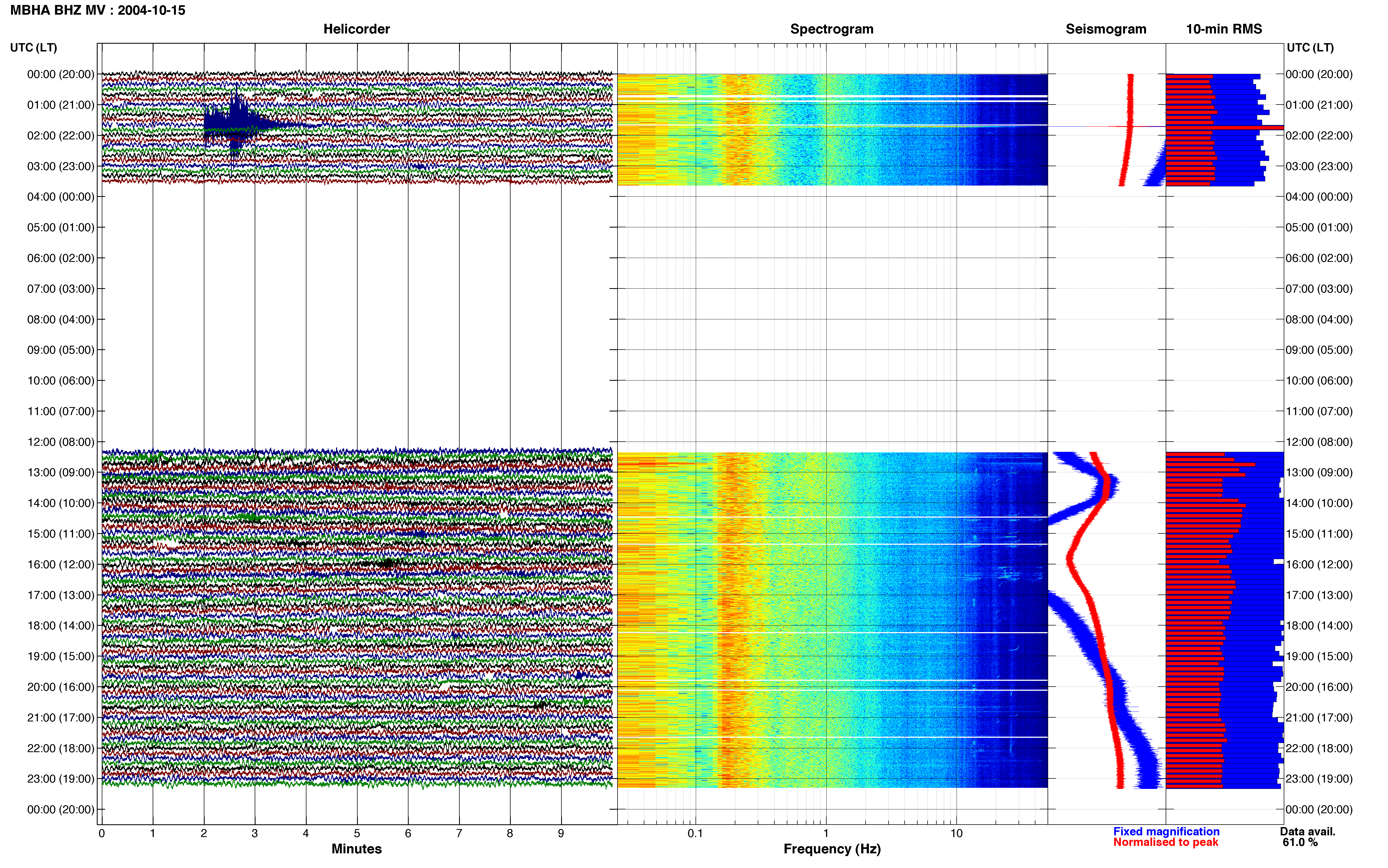Image resolution: width=1388 pixels, height=868 pixels.
Task: Click the left '16:00 (12:00)' time label
Action: tap(61, 564)
